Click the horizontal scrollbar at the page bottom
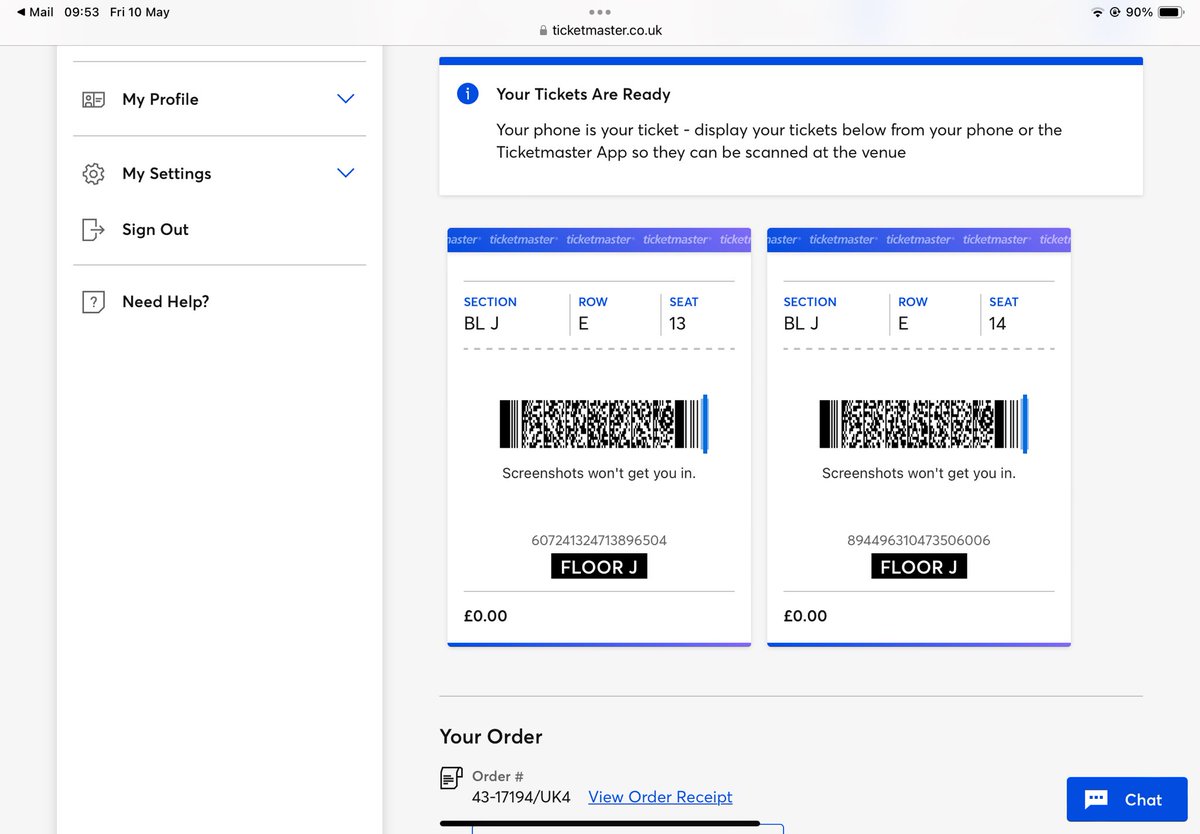The height and width of the screenshot is (834, 1200). coord(600,824)
